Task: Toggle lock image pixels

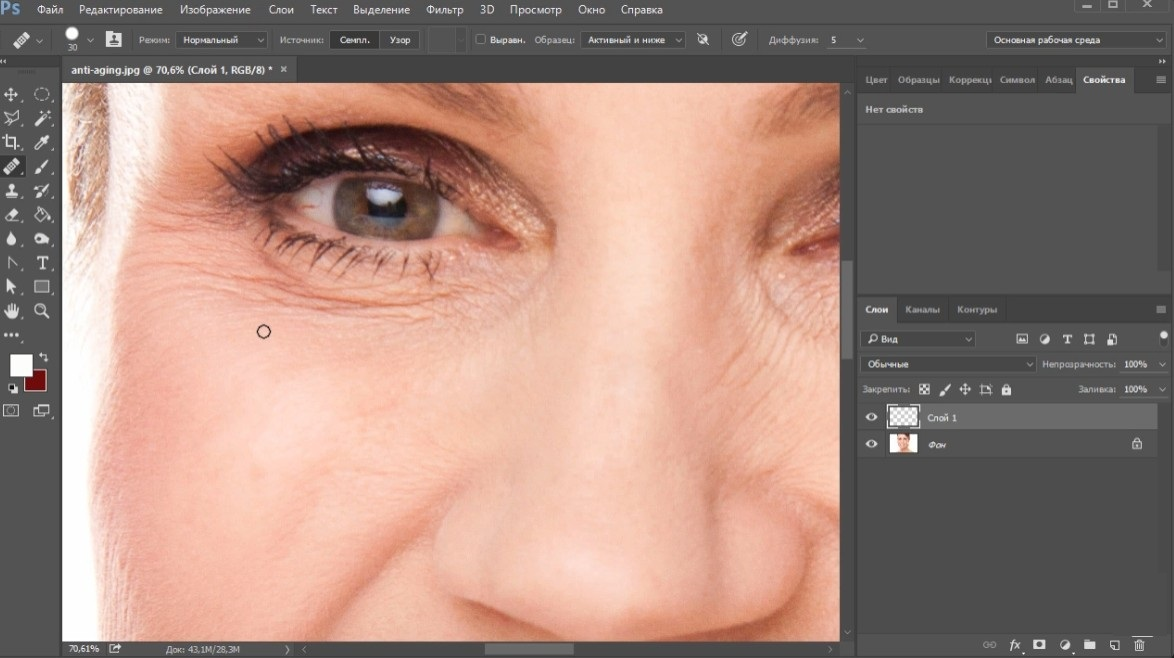Action: point(945,389)
